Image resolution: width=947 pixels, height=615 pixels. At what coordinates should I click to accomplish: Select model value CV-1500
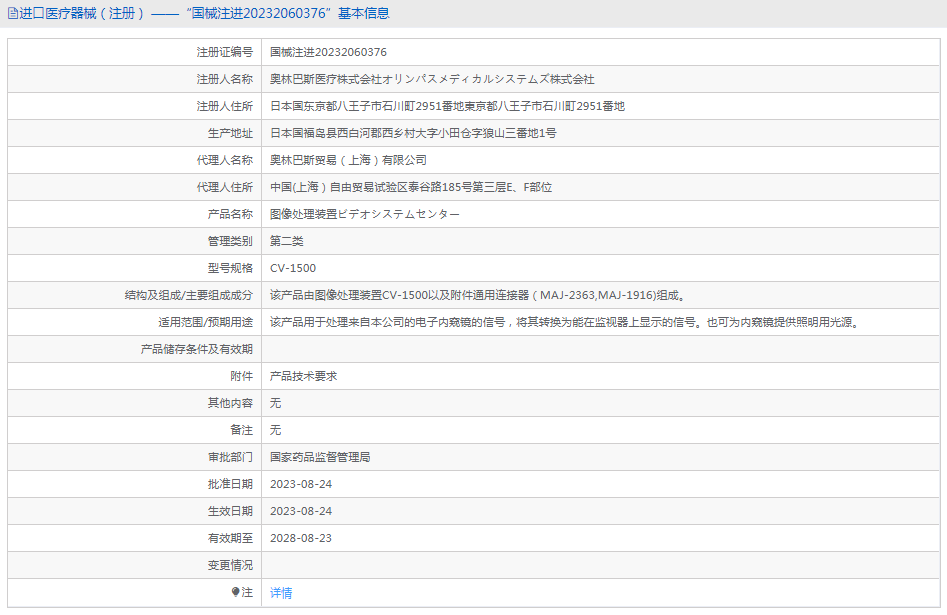293,268
